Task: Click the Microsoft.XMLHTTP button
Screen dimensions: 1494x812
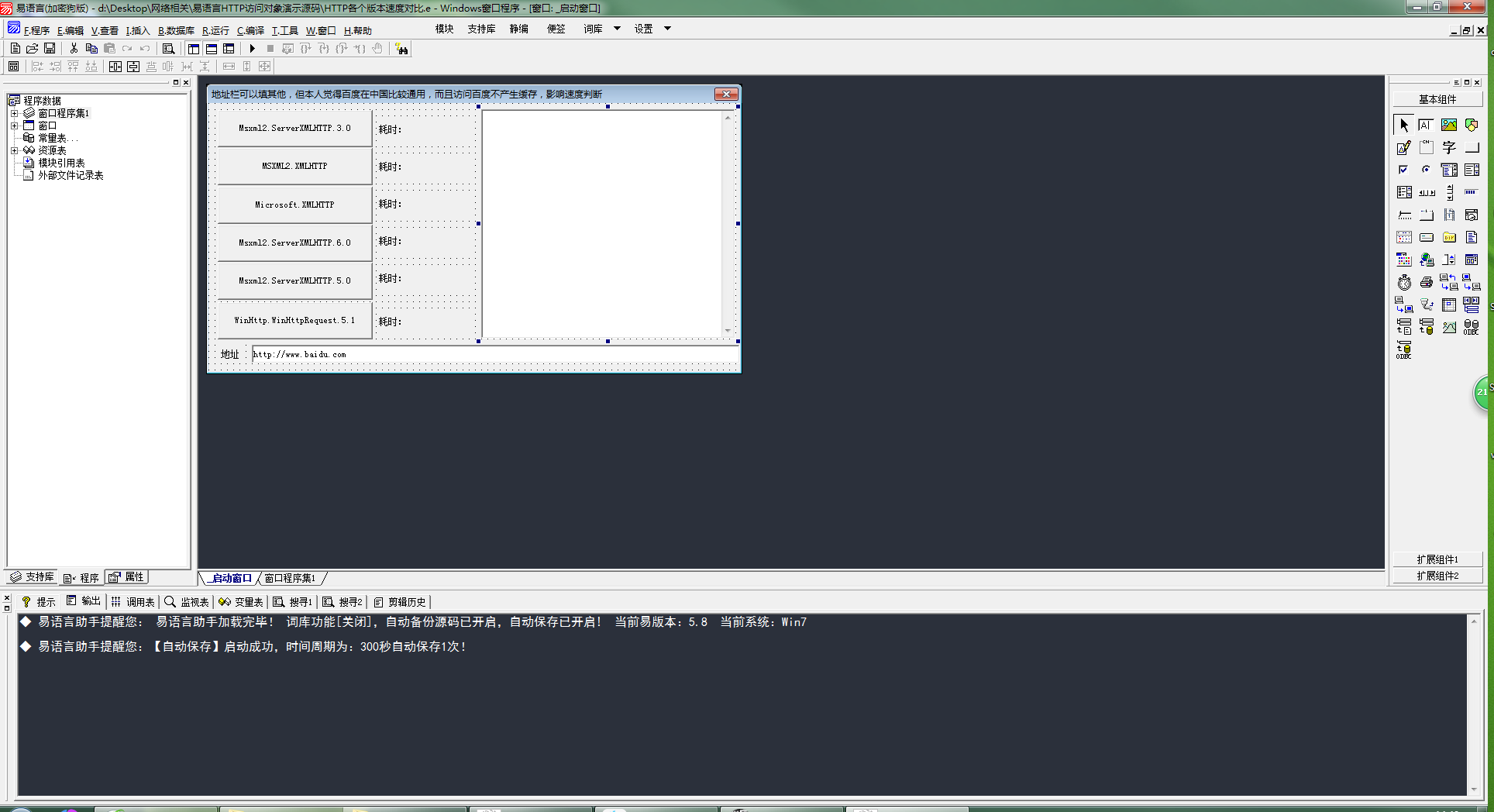Action: point(294,205)
